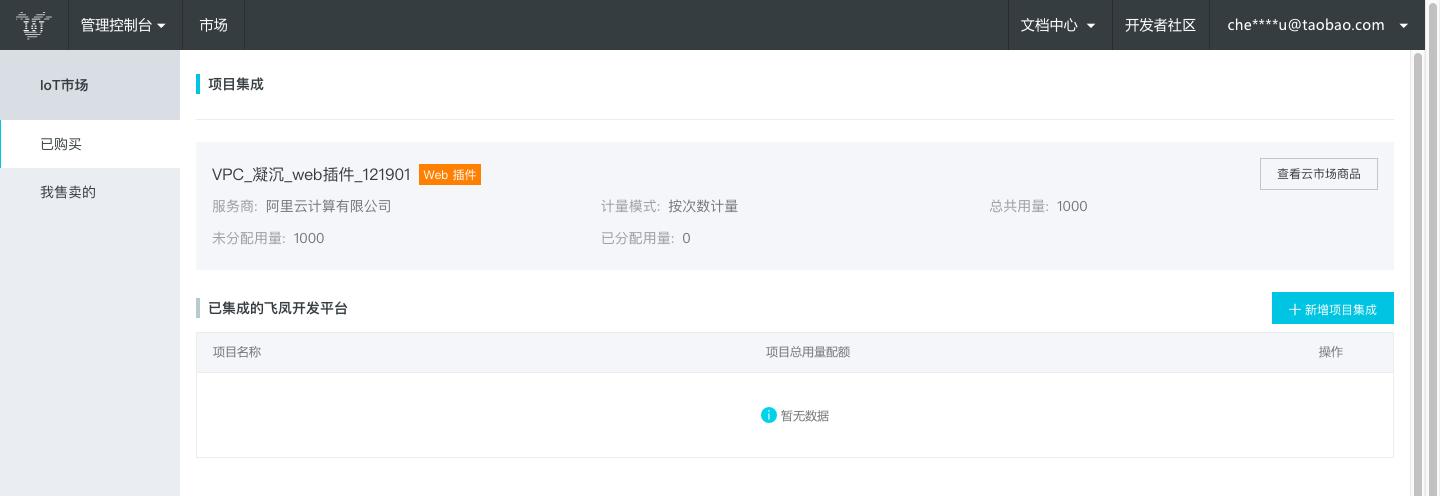Click the IoT logo icon in header

[x=33, y=25]
